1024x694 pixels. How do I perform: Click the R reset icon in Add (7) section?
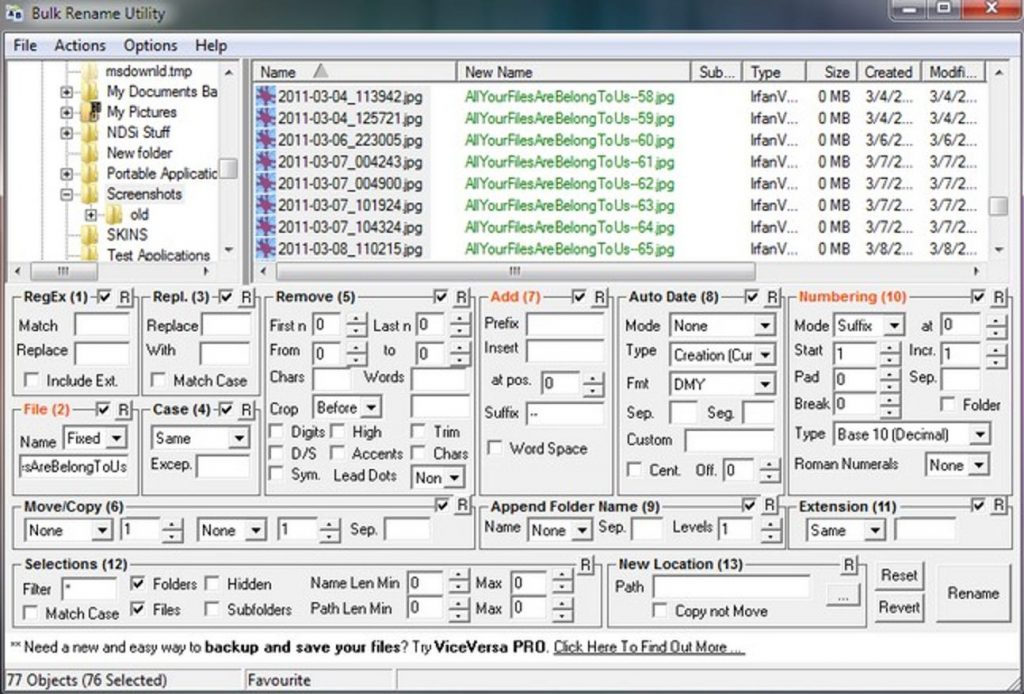pyautogui.click(x=600, y=297)
